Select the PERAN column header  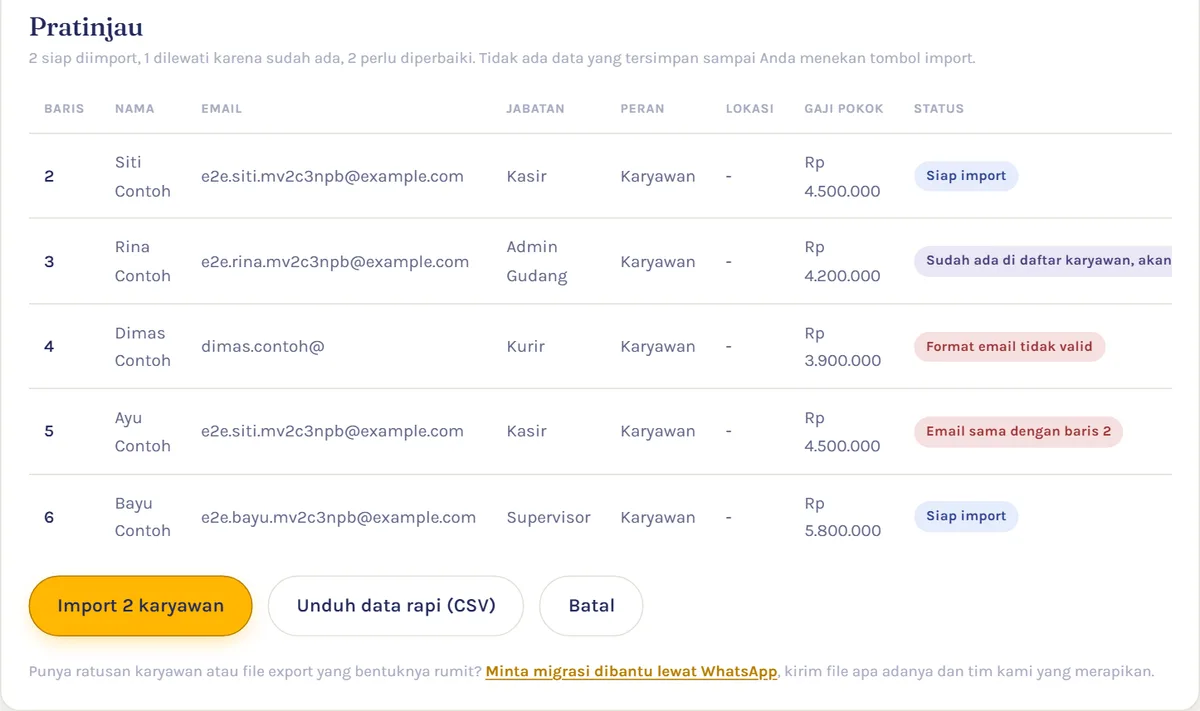[642, 108]
